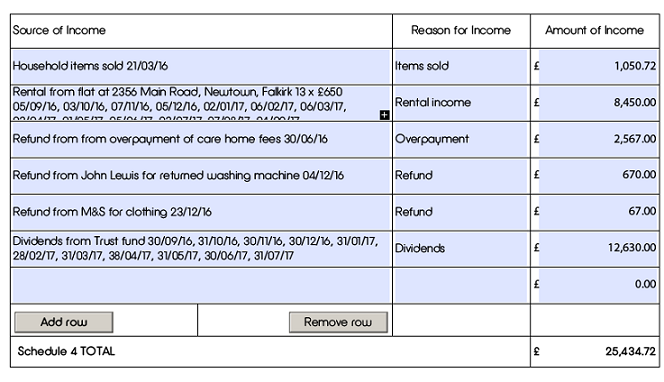
Task: Click the empty source of income field
Action: [x=201, y=285]
